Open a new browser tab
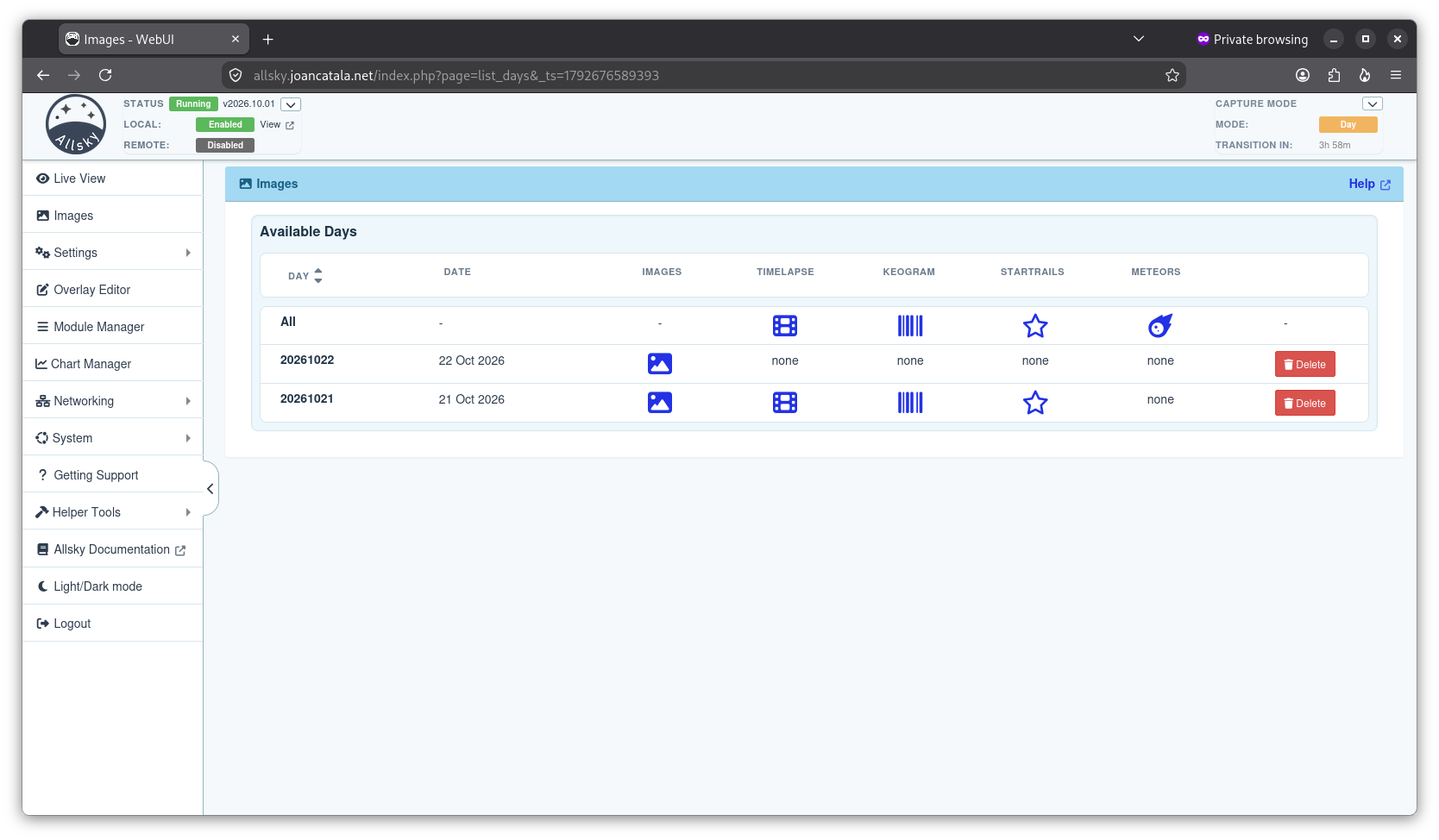Screen dimensions: 1439x840 267,39
